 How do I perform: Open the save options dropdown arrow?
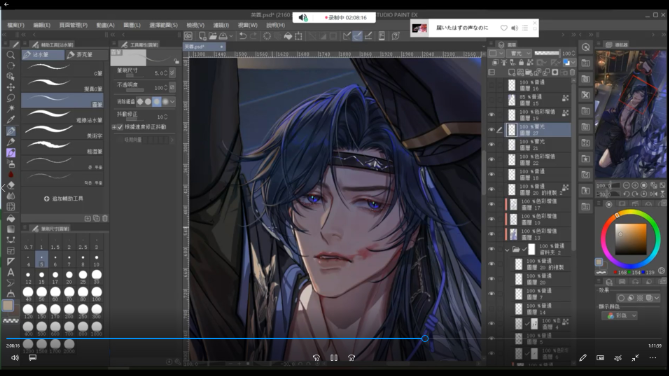point(231,36)
